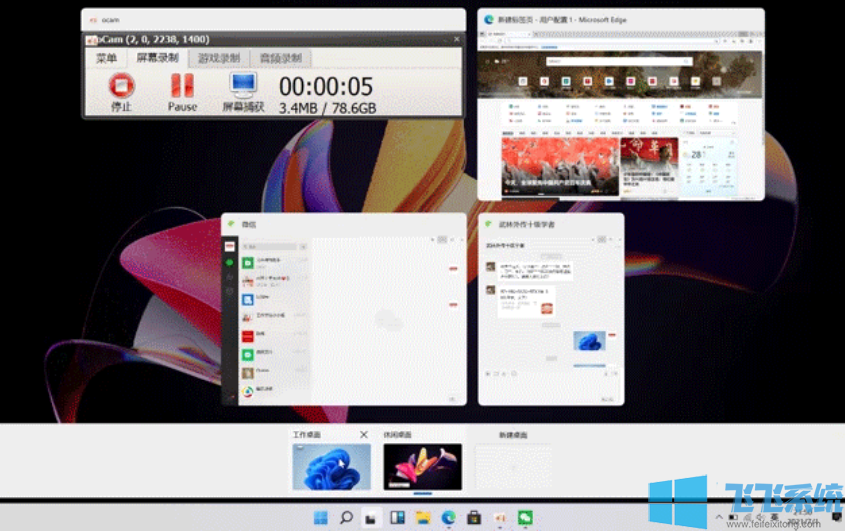The image size is (845, 531).
Task: Switch to the 音频录制 tab
Action: (x=280, y=58)
